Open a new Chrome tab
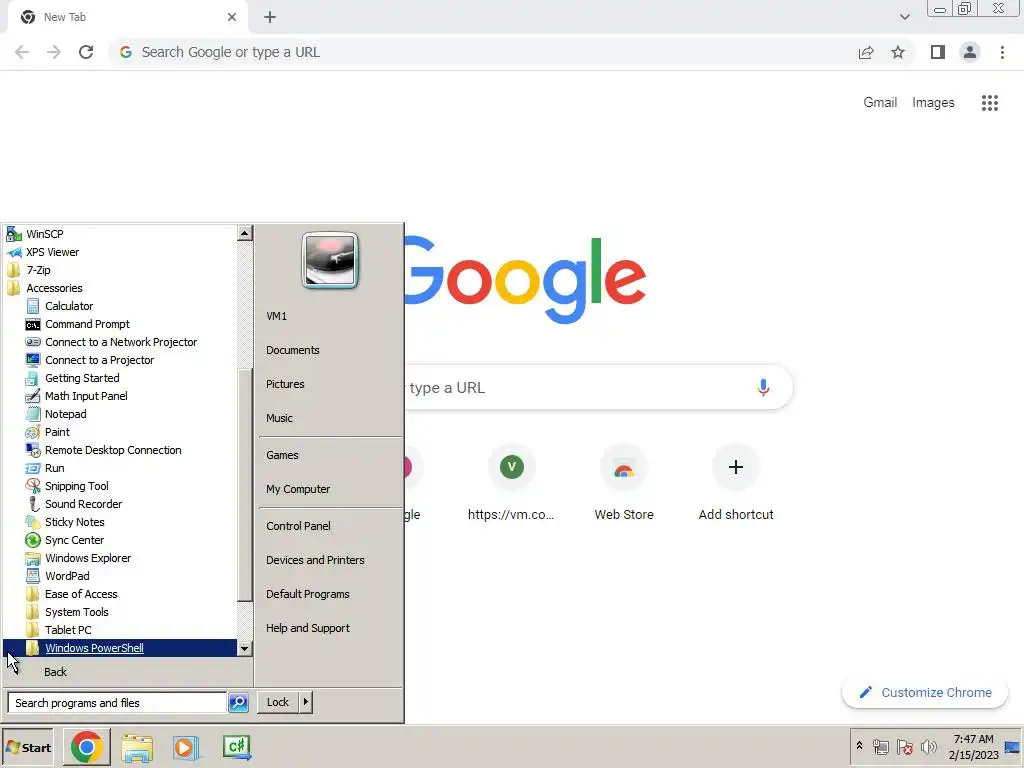This screenshot has width=1024, height=768. coord(270,17)
